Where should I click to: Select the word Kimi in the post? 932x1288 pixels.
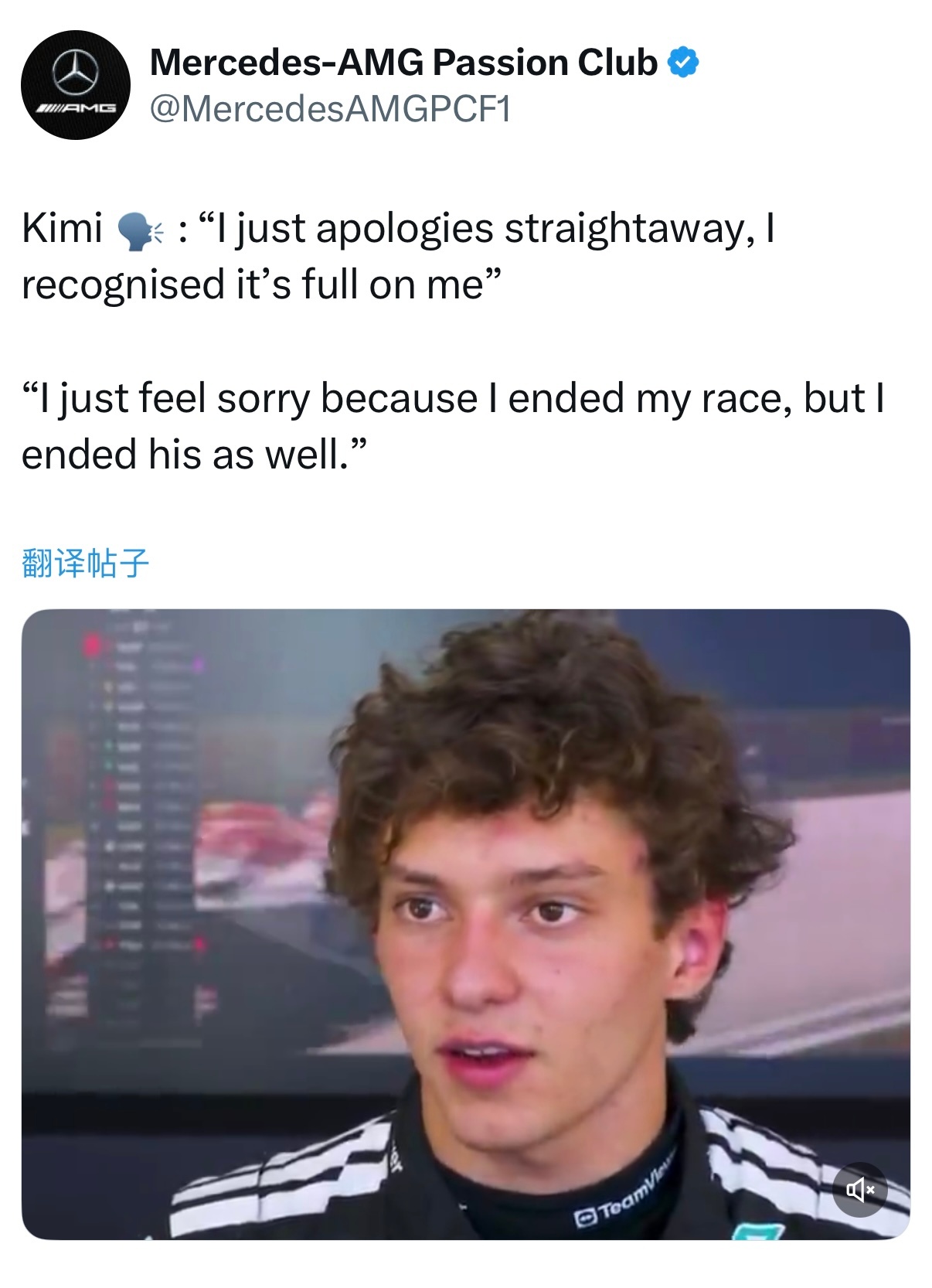[62, 228]
